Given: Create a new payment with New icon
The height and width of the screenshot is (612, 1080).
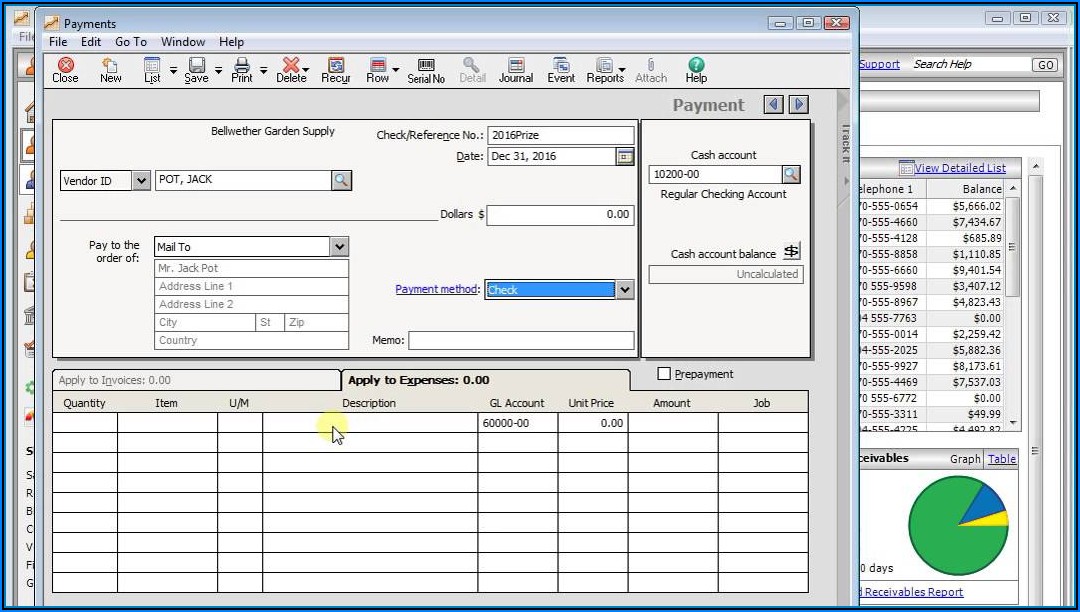Looking at the screenshot, I should point(110,70).
